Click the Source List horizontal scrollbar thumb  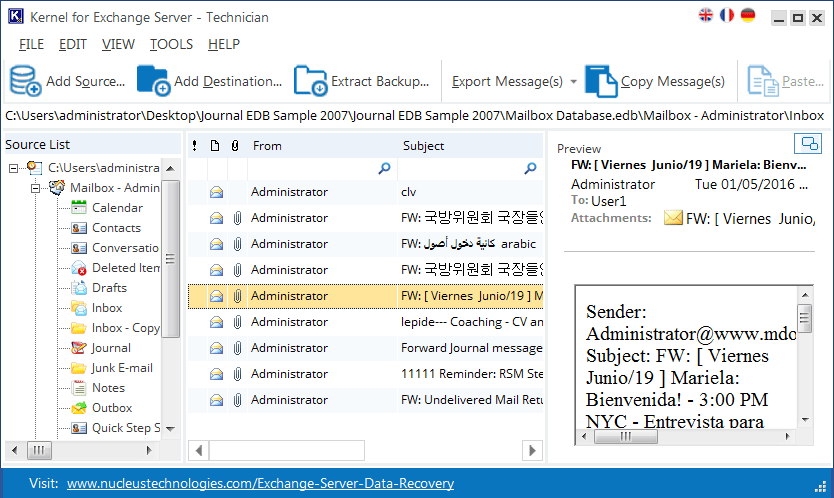pyautogui.click(x=39, y=451)
